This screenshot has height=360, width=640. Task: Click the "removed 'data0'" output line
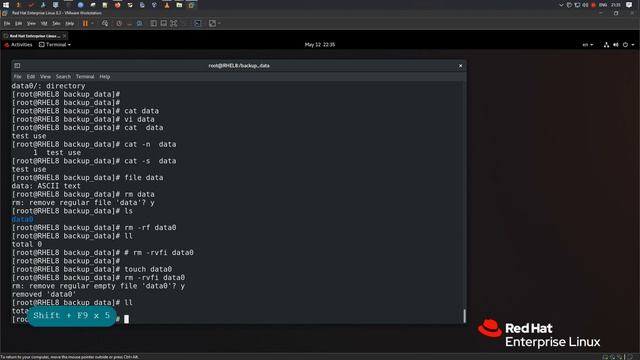44,294
